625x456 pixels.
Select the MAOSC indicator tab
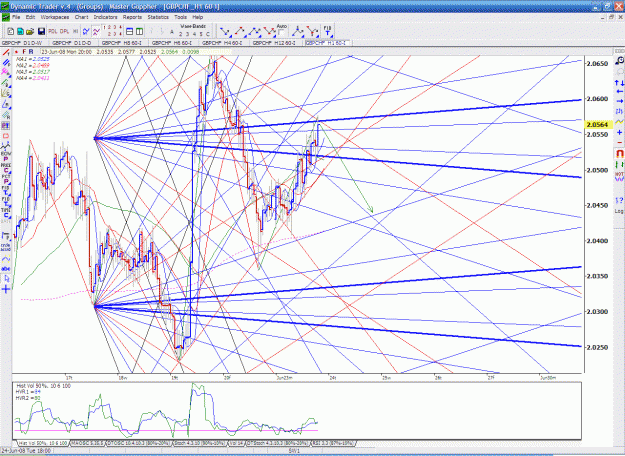(x=88, y=443)
